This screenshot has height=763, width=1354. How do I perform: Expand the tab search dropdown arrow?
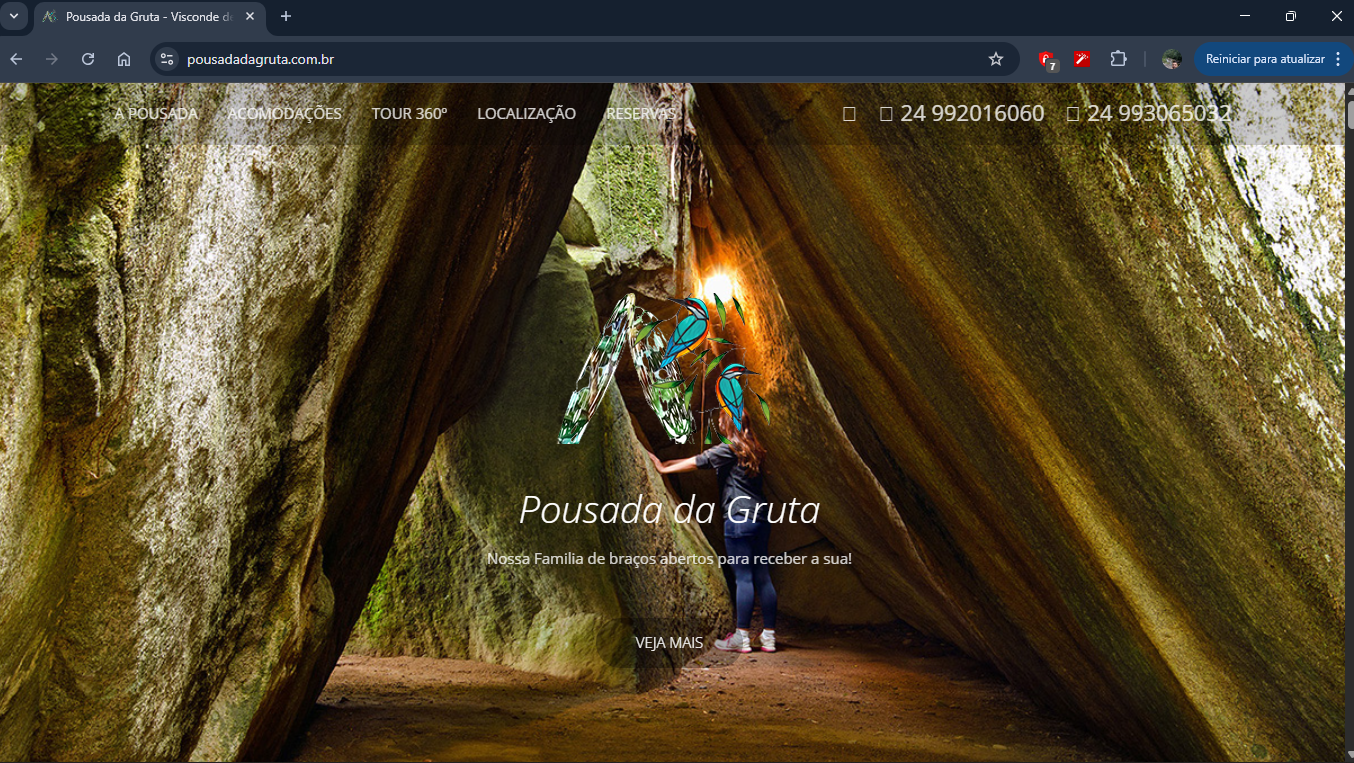click(x=14, y=16)
